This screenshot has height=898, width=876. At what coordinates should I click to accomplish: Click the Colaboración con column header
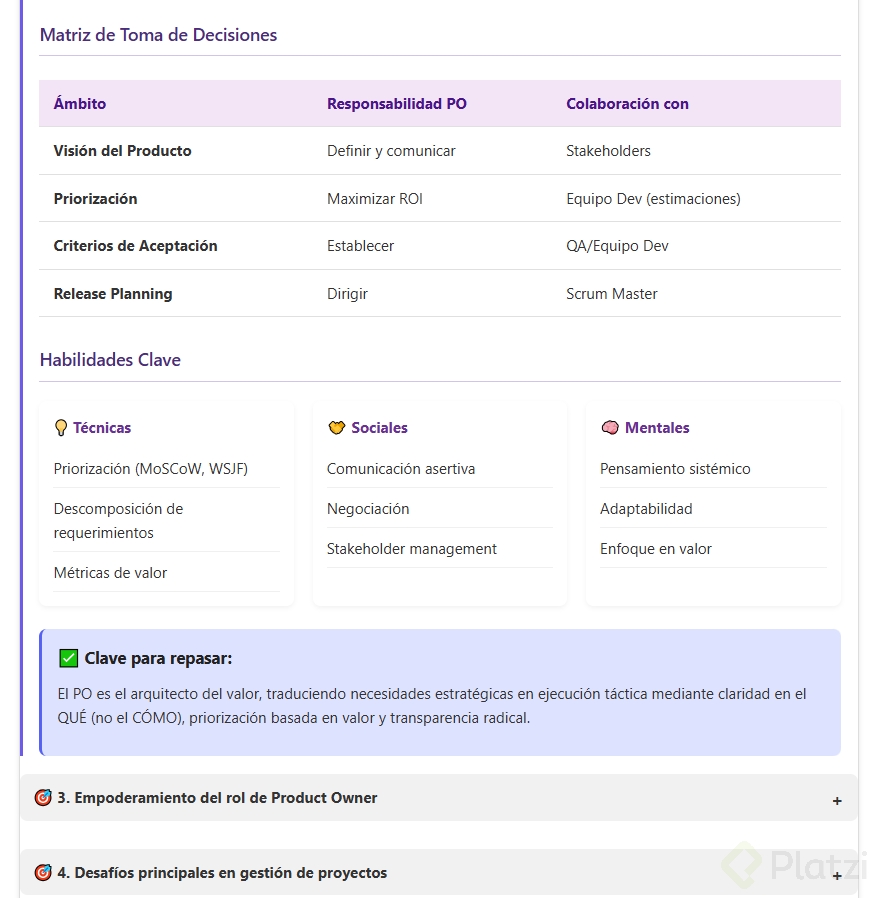point(627,104)
